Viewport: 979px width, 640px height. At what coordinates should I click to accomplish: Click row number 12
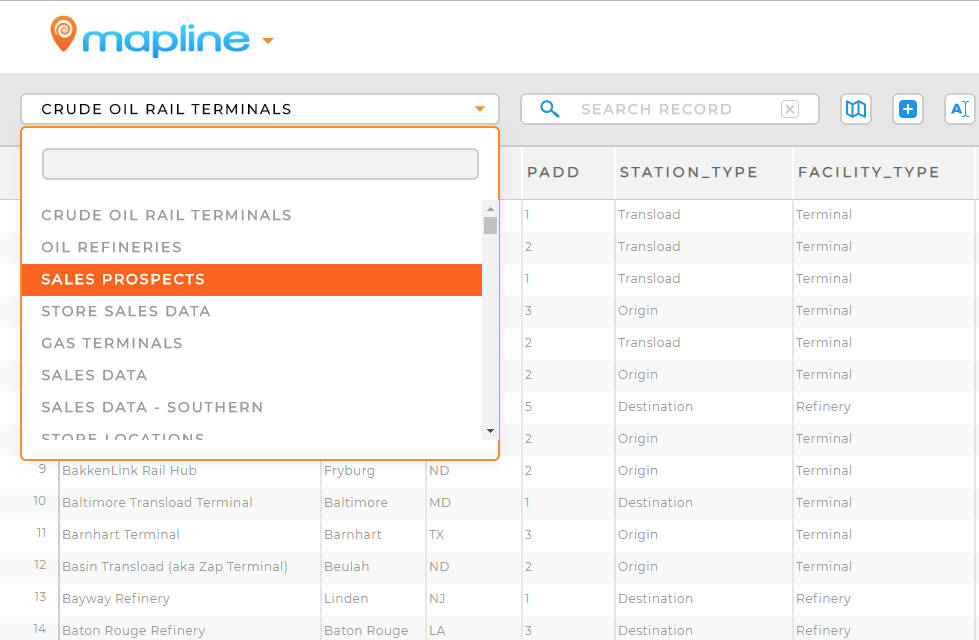40,565
